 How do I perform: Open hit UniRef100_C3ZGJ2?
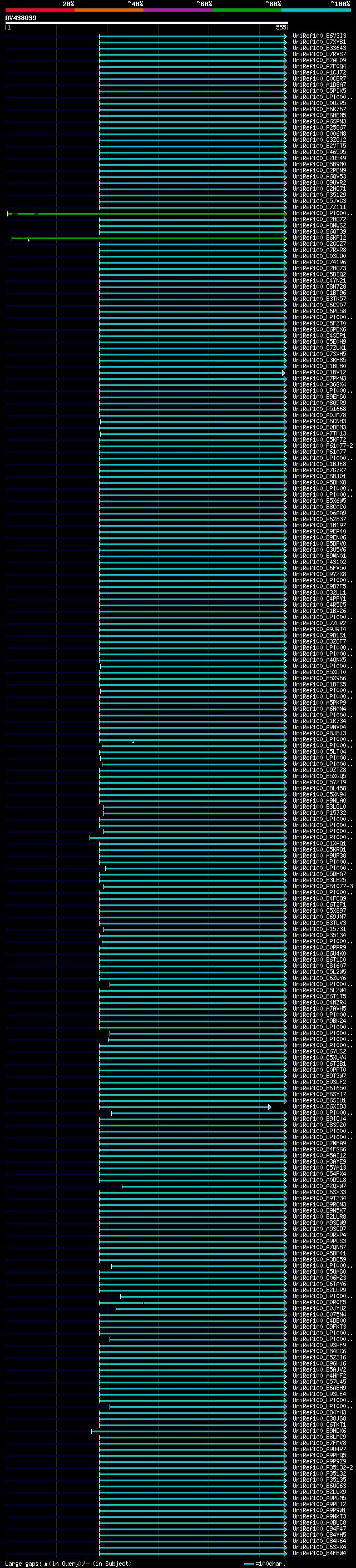pos(319,140)
